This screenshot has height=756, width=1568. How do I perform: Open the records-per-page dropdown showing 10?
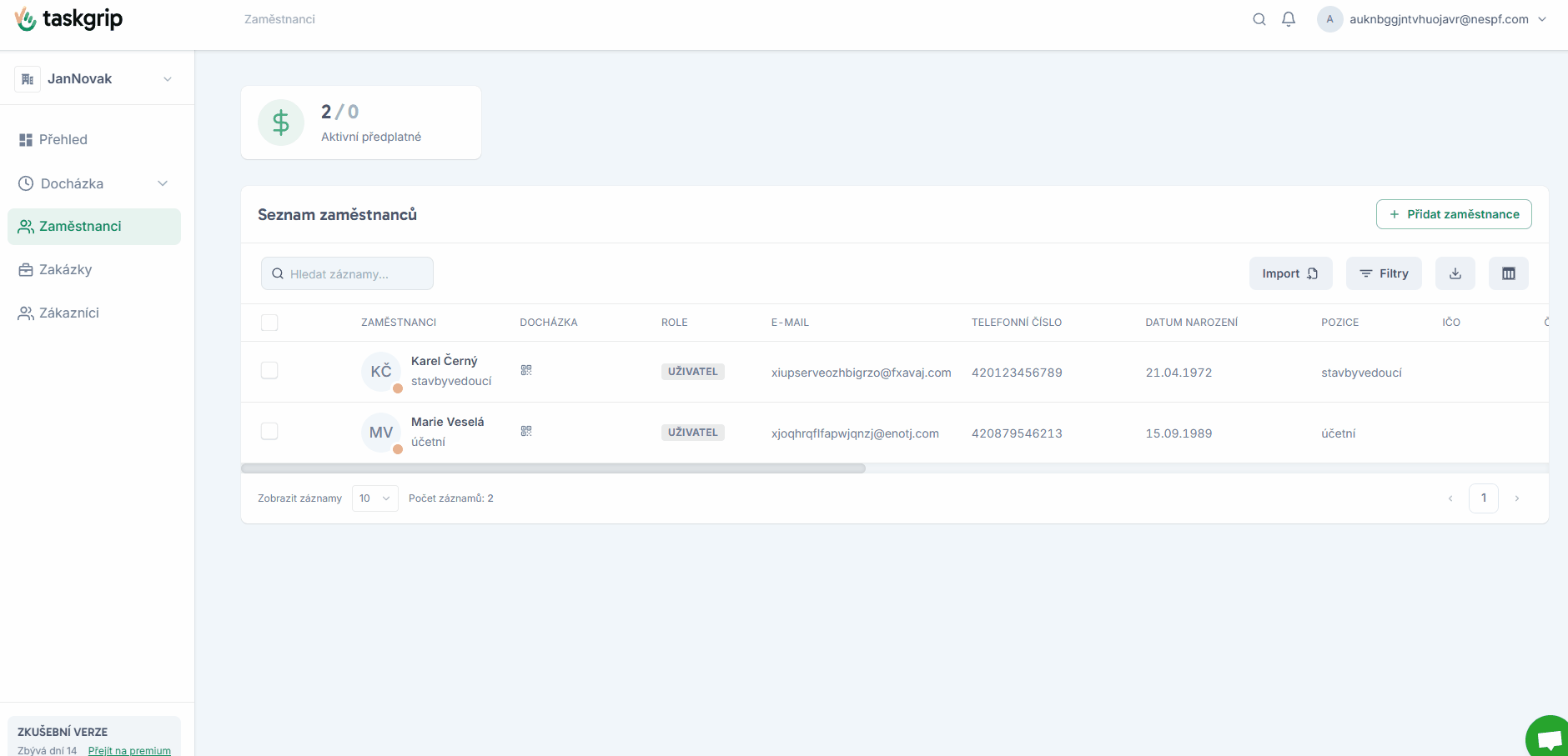(374, 498)
